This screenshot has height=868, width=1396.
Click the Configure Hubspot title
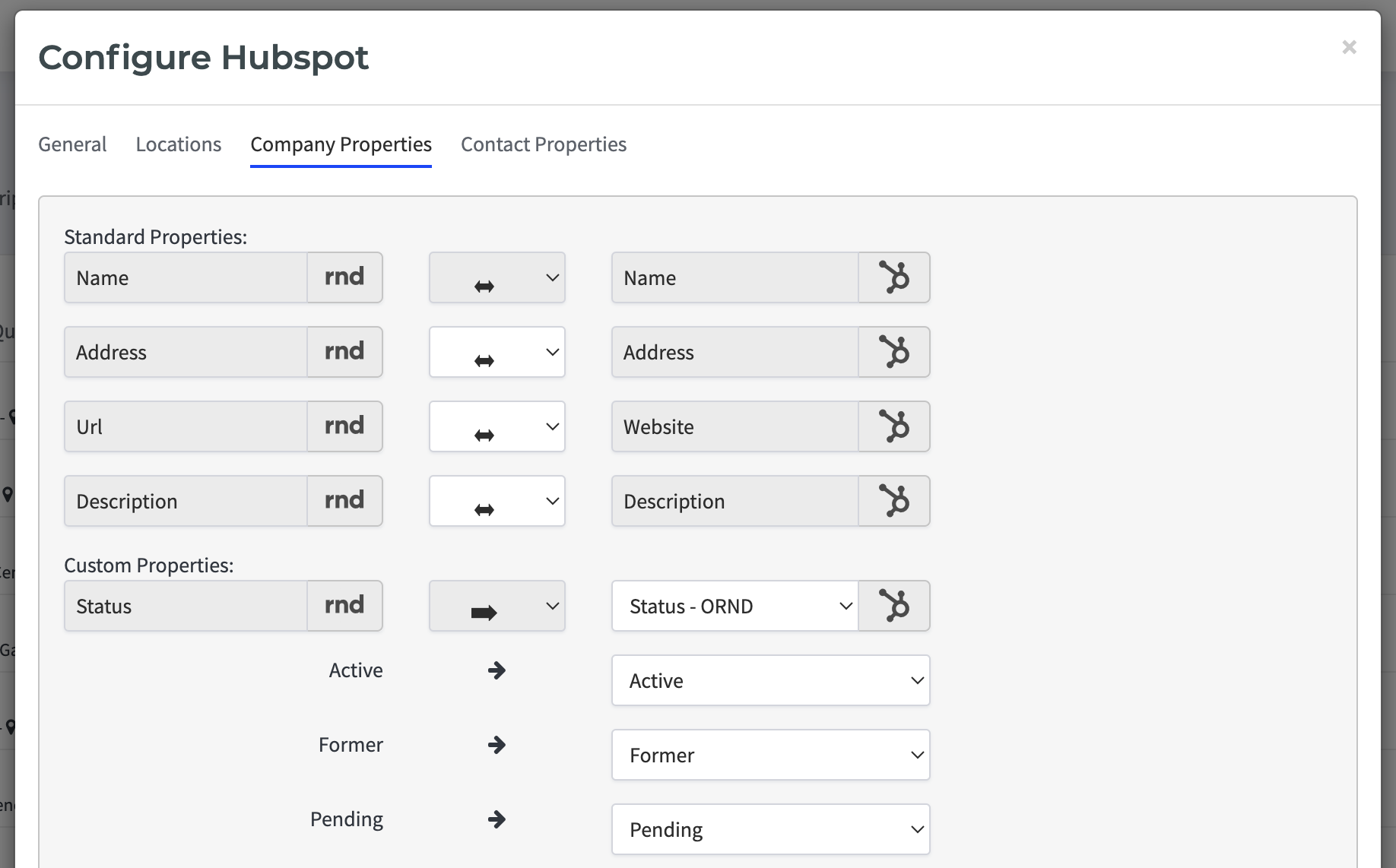204,58
